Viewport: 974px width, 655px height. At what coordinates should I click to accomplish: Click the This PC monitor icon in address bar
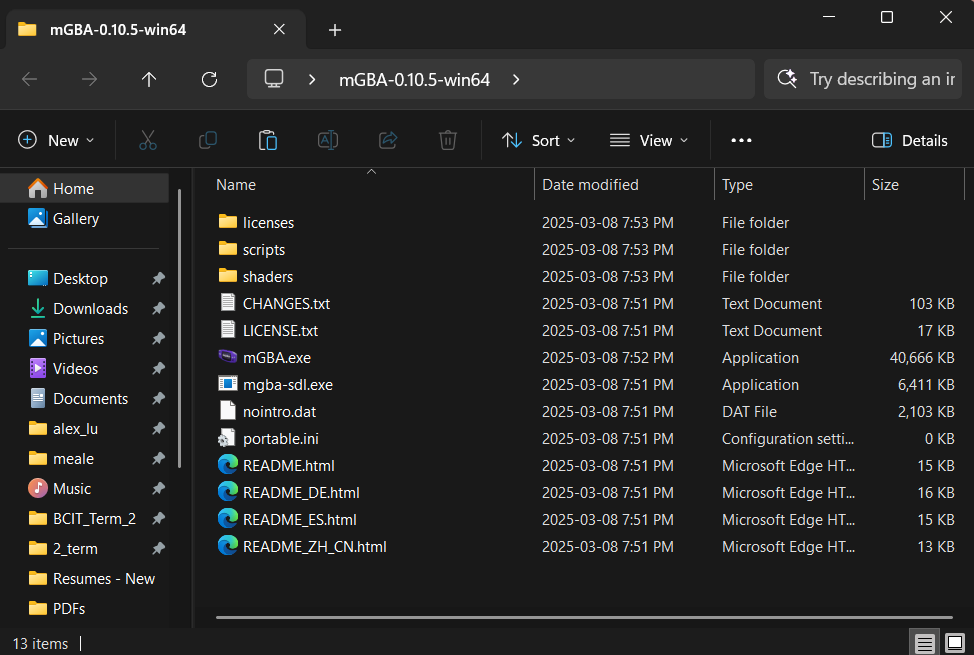coord(274,79)
